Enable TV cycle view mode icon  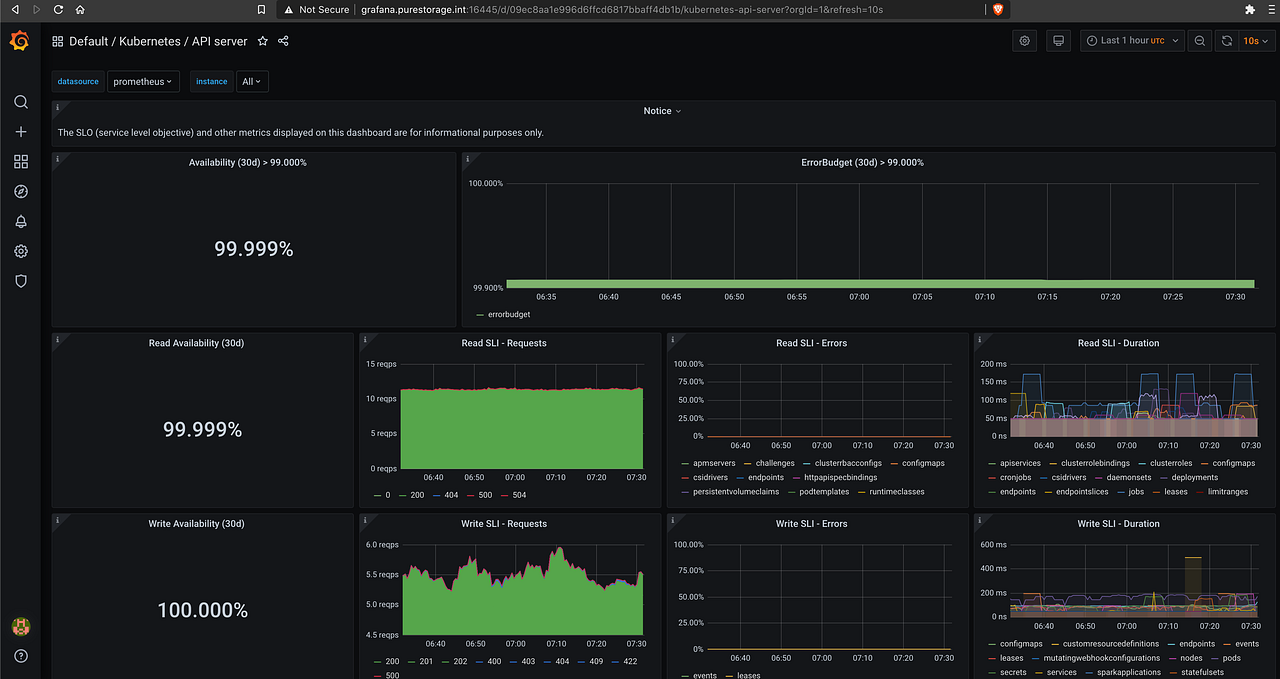click(x=1057, y=40)
